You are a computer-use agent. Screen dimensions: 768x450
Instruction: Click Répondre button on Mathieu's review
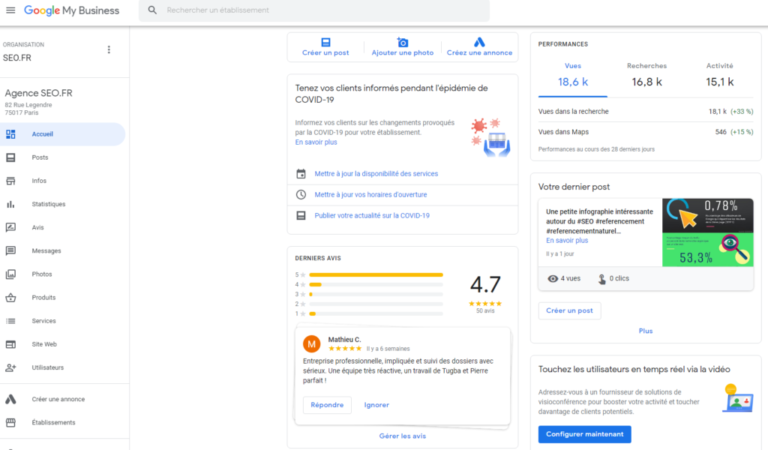coord(327,405)
